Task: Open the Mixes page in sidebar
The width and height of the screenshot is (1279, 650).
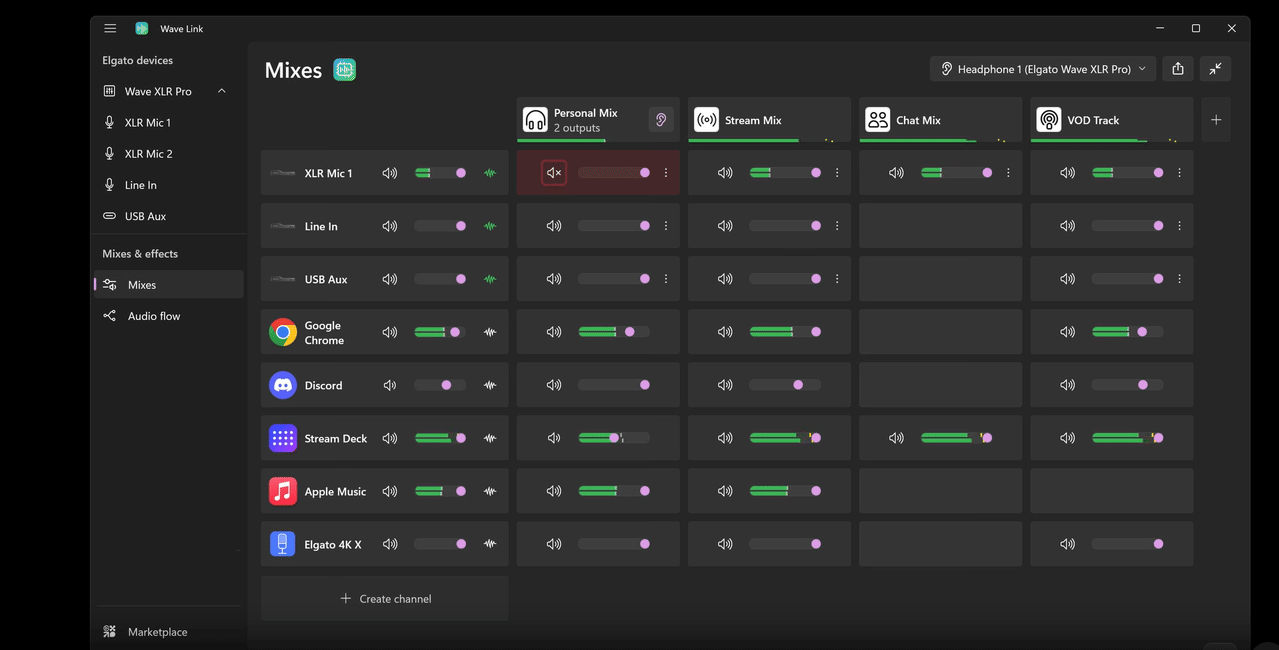Action: click(168, 285)
